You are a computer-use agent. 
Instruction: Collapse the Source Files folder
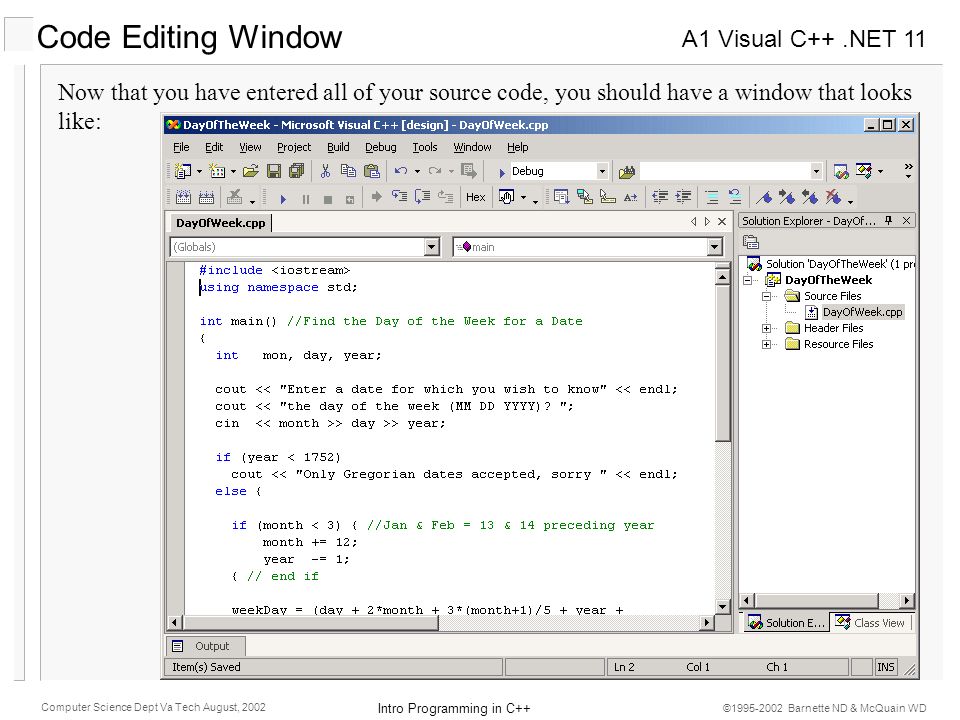pos(766,296)
